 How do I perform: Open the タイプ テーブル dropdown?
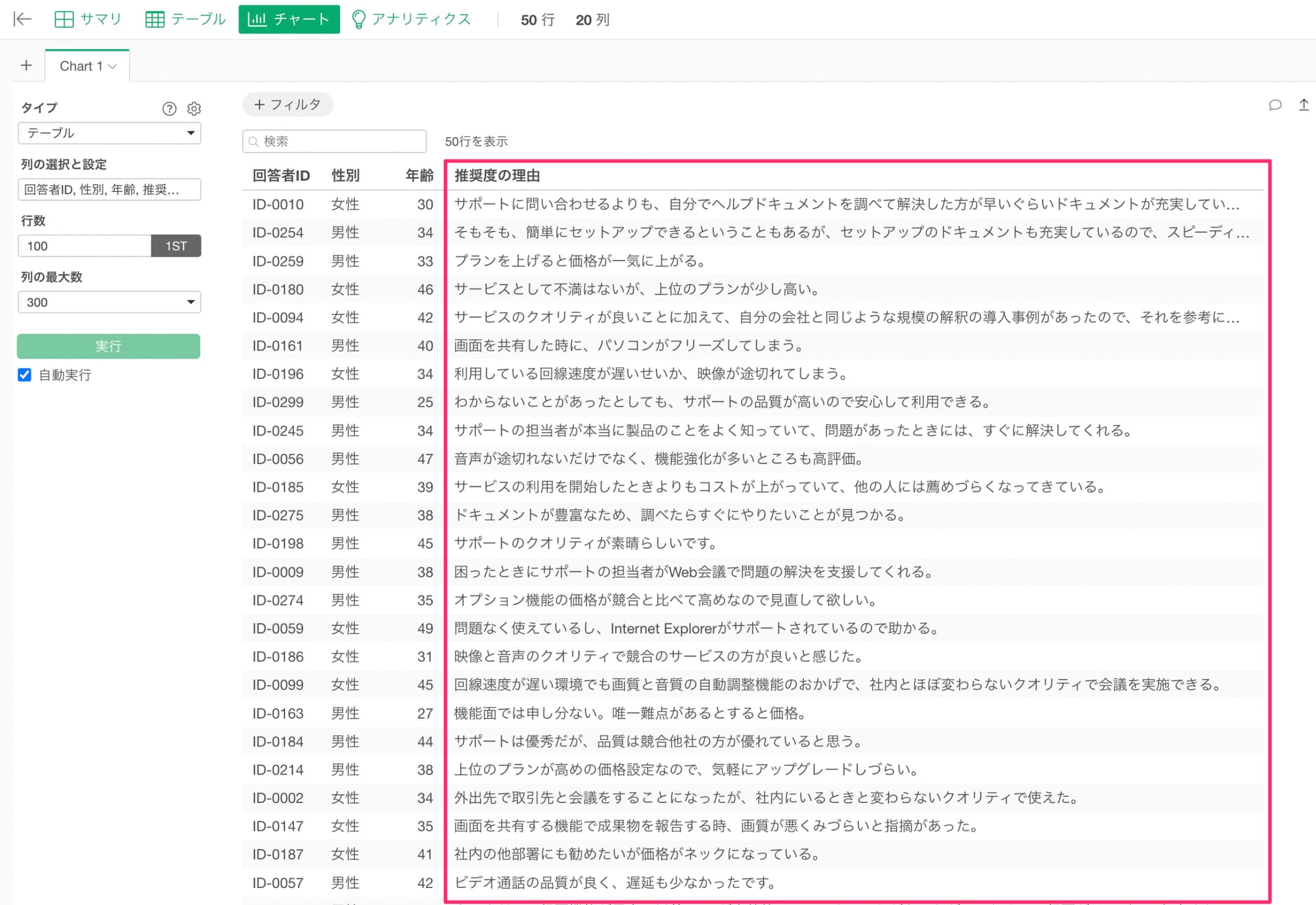[109, 133]
